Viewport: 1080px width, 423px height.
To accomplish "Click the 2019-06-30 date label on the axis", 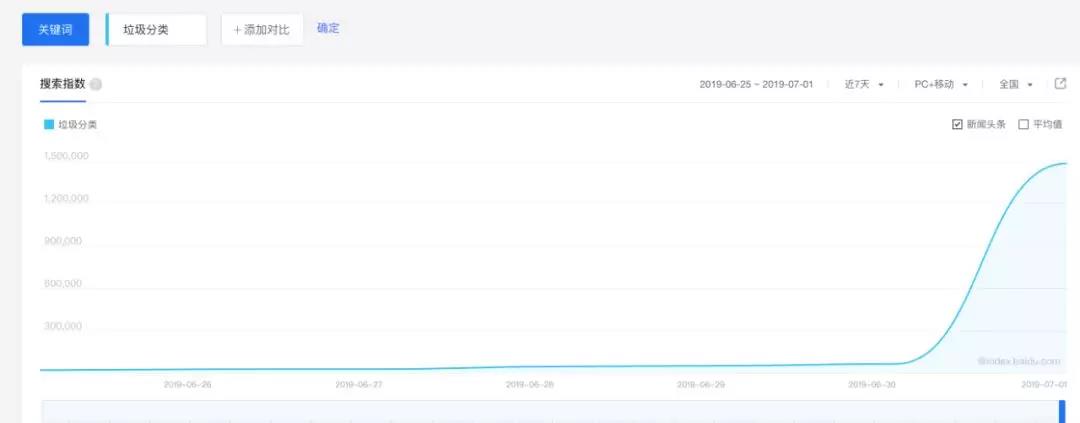I will click(x=872, y=384).
